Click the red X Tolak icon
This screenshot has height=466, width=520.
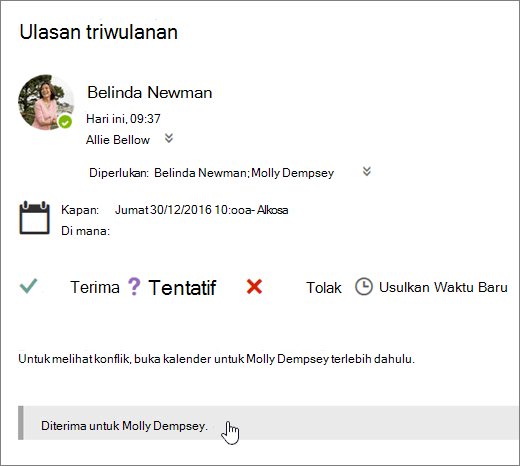(x=254, y=287)
